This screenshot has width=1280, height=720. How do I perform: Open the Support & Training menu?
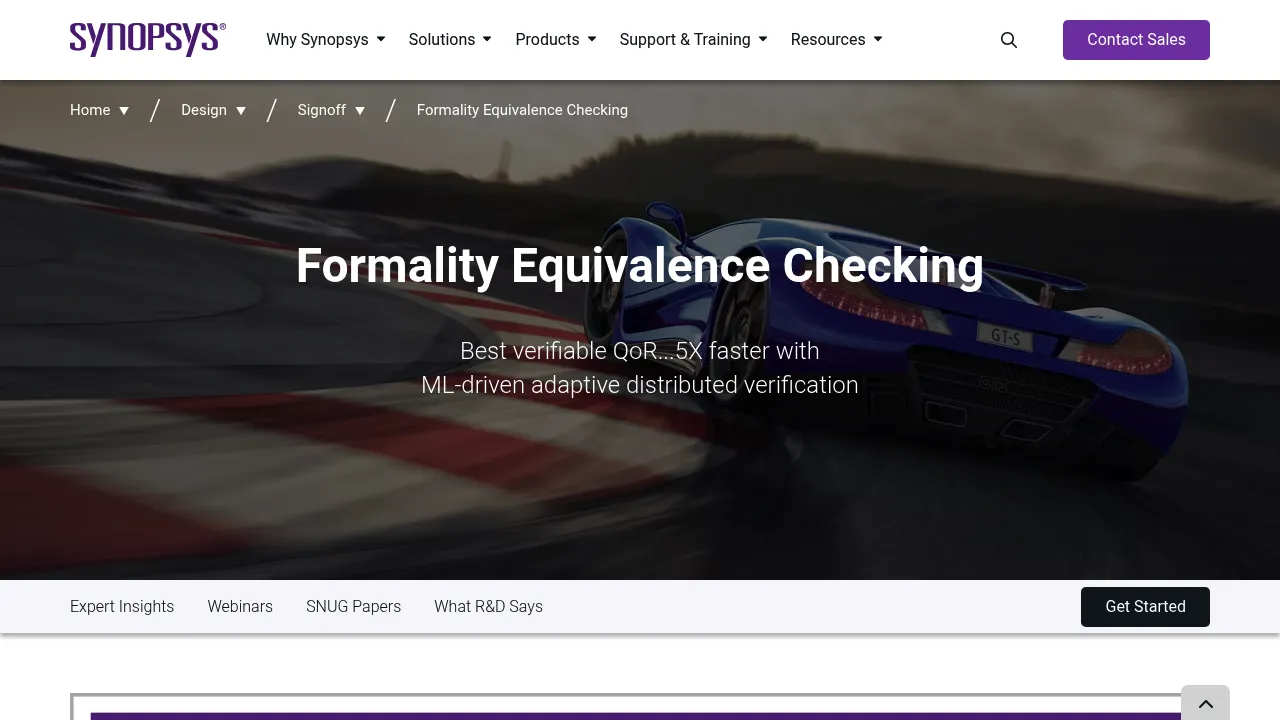coord(694,39)
